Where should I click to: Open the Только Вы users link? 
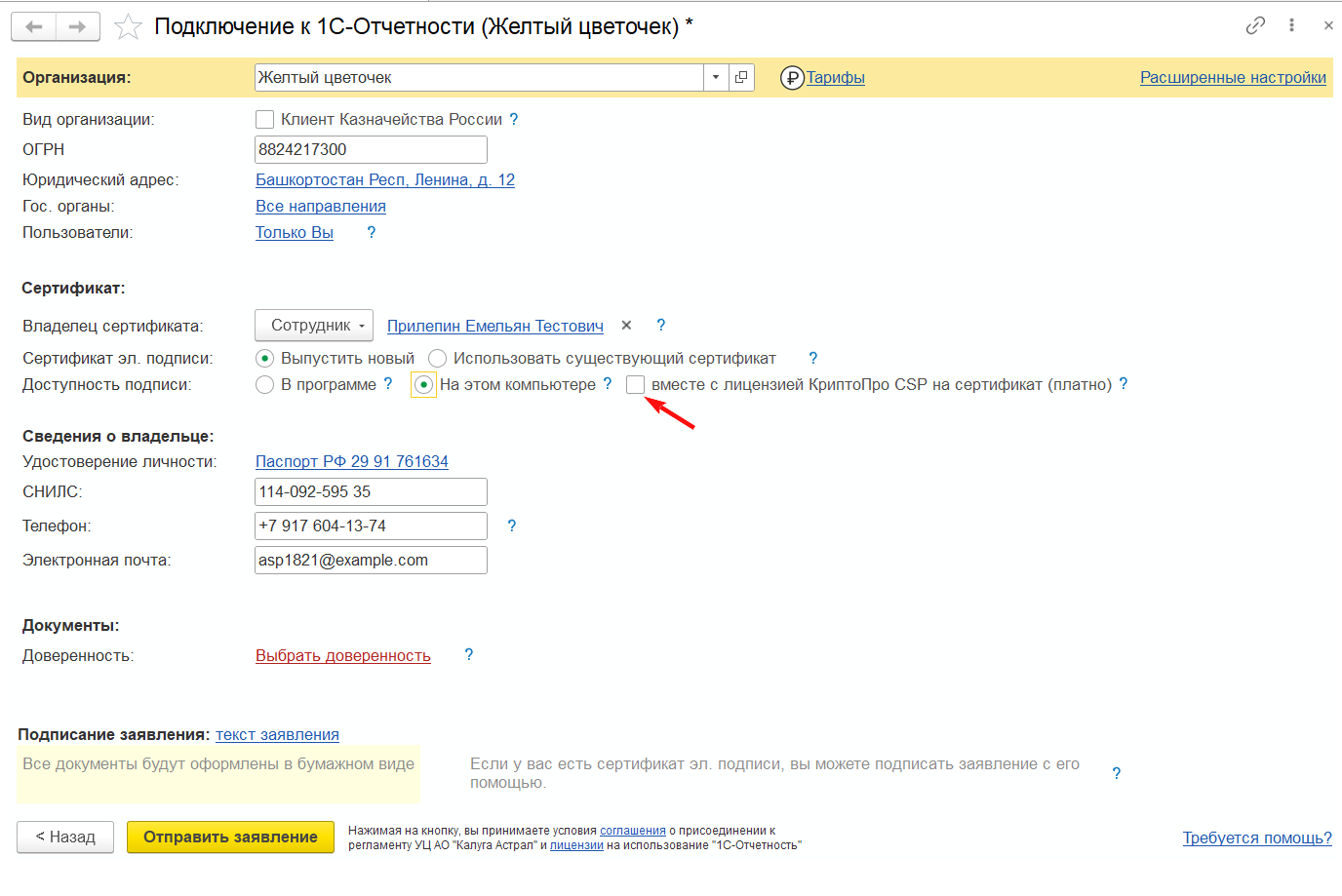tap(295, 232)
